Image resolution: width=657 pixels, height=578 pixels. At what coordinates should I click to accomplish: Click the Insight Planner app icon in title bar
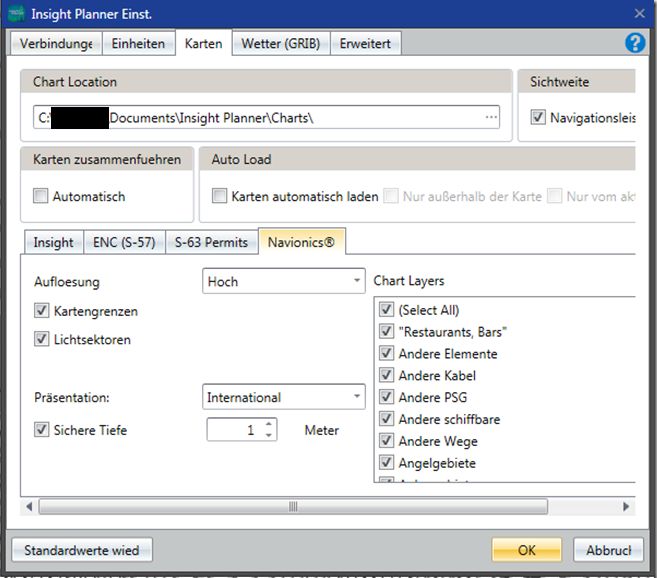click(x=16, y=13)
